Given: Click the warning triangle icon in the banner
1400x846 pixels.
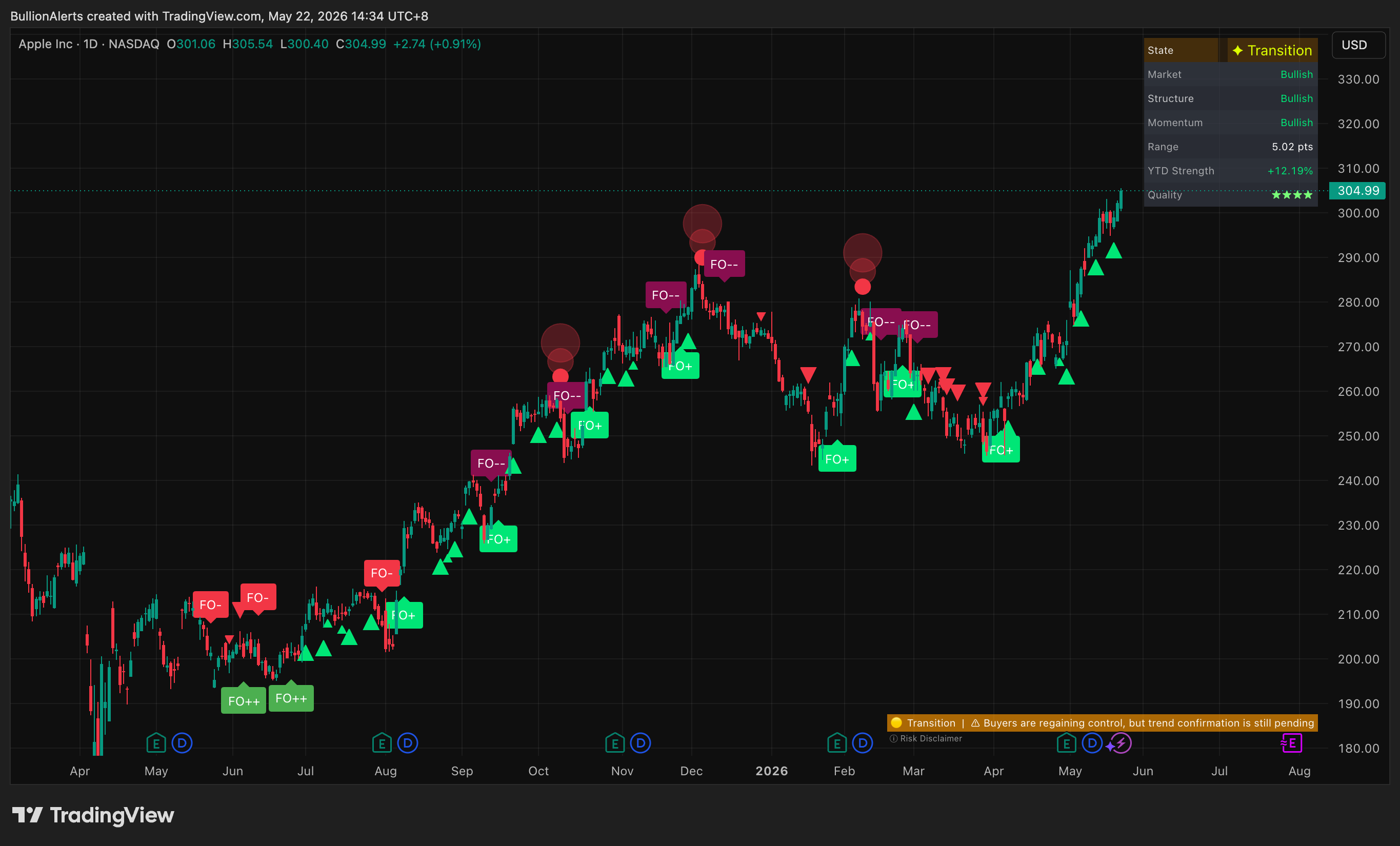Looking at the screenshot, I should [x=975, y=723].
